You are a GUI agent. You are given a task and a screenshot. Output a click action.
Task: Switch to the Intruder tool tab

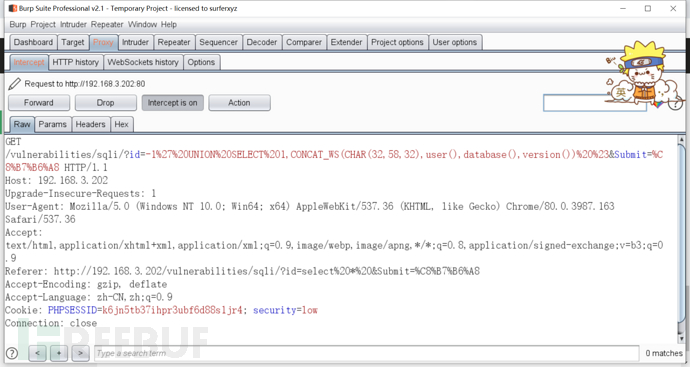pos(135,42)
